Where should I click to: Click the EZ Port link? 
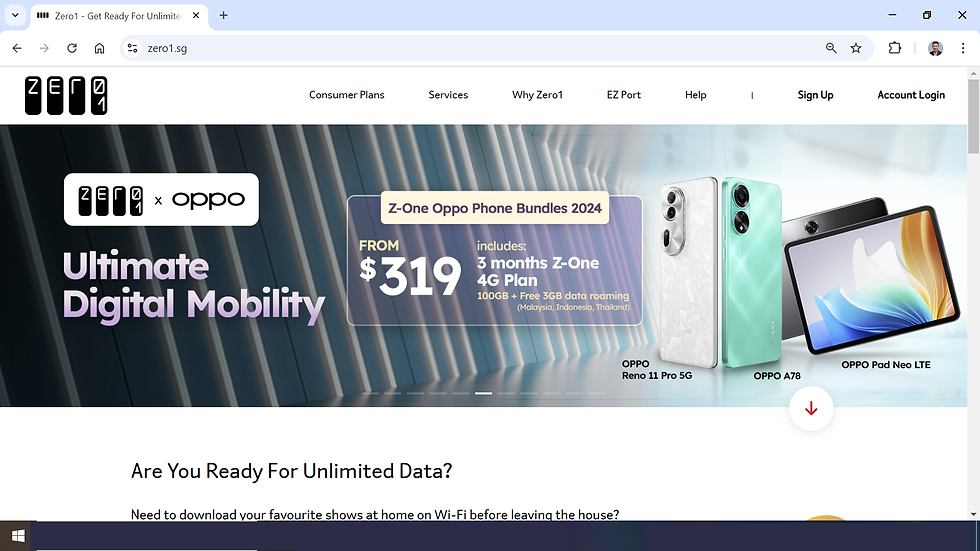point(624,95)
